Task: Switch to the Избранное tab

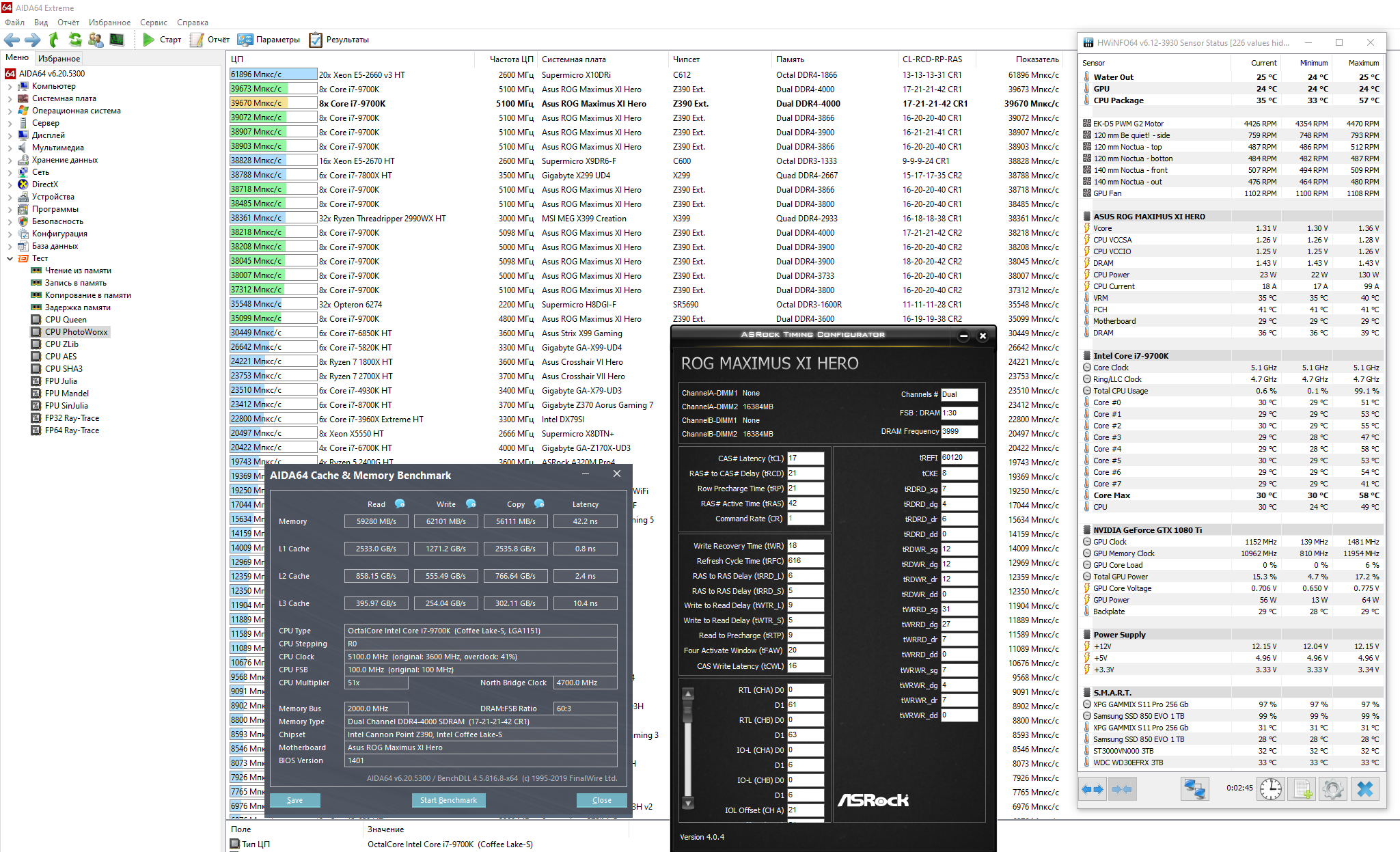Action: [59, 59]
